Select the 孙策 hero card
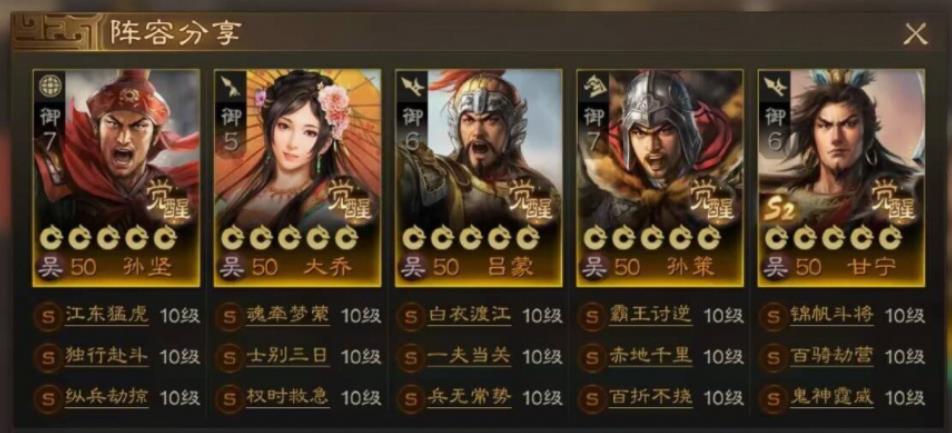Viewport: 952px width, 433px height. coord(660,177)
